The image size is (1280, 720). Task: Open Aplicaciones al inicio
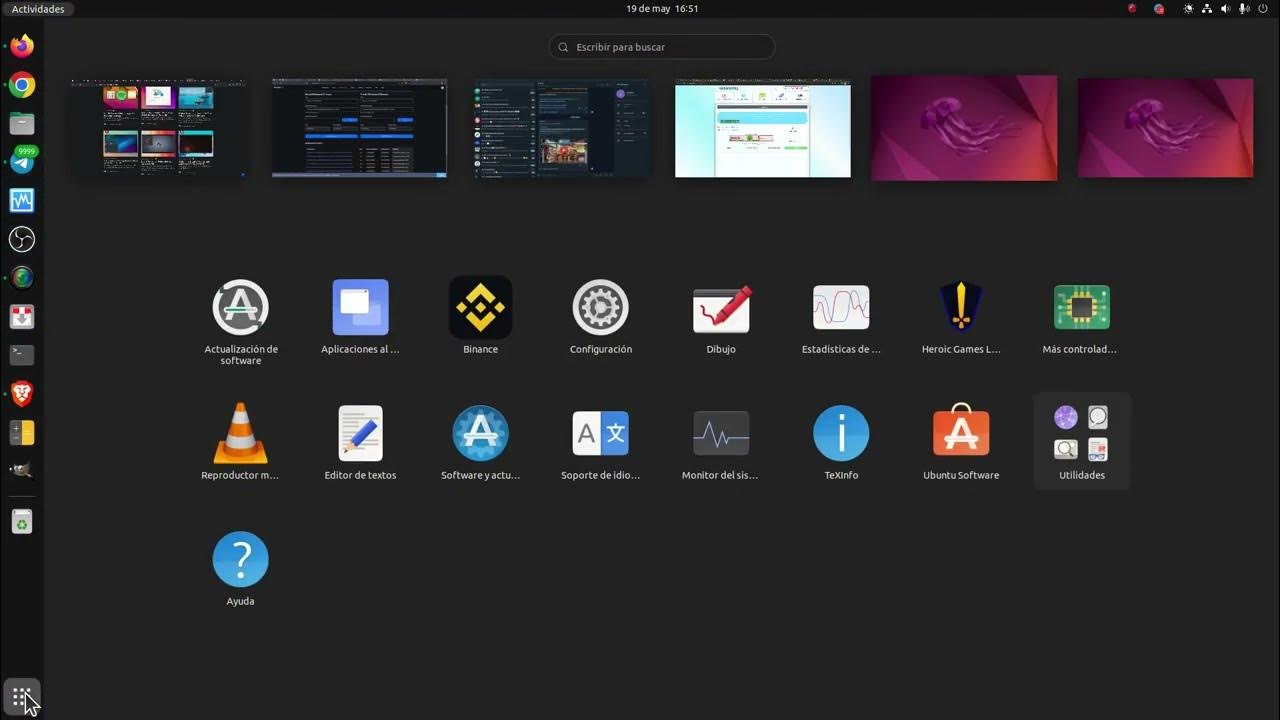point(361,308)
